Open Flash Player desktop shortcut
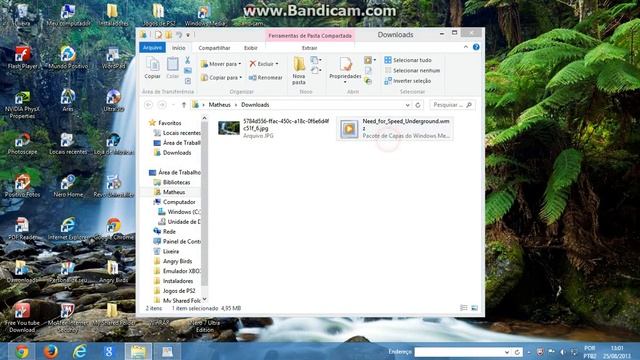The width and height of the screenshot is (640, 360). coord(23,58)
